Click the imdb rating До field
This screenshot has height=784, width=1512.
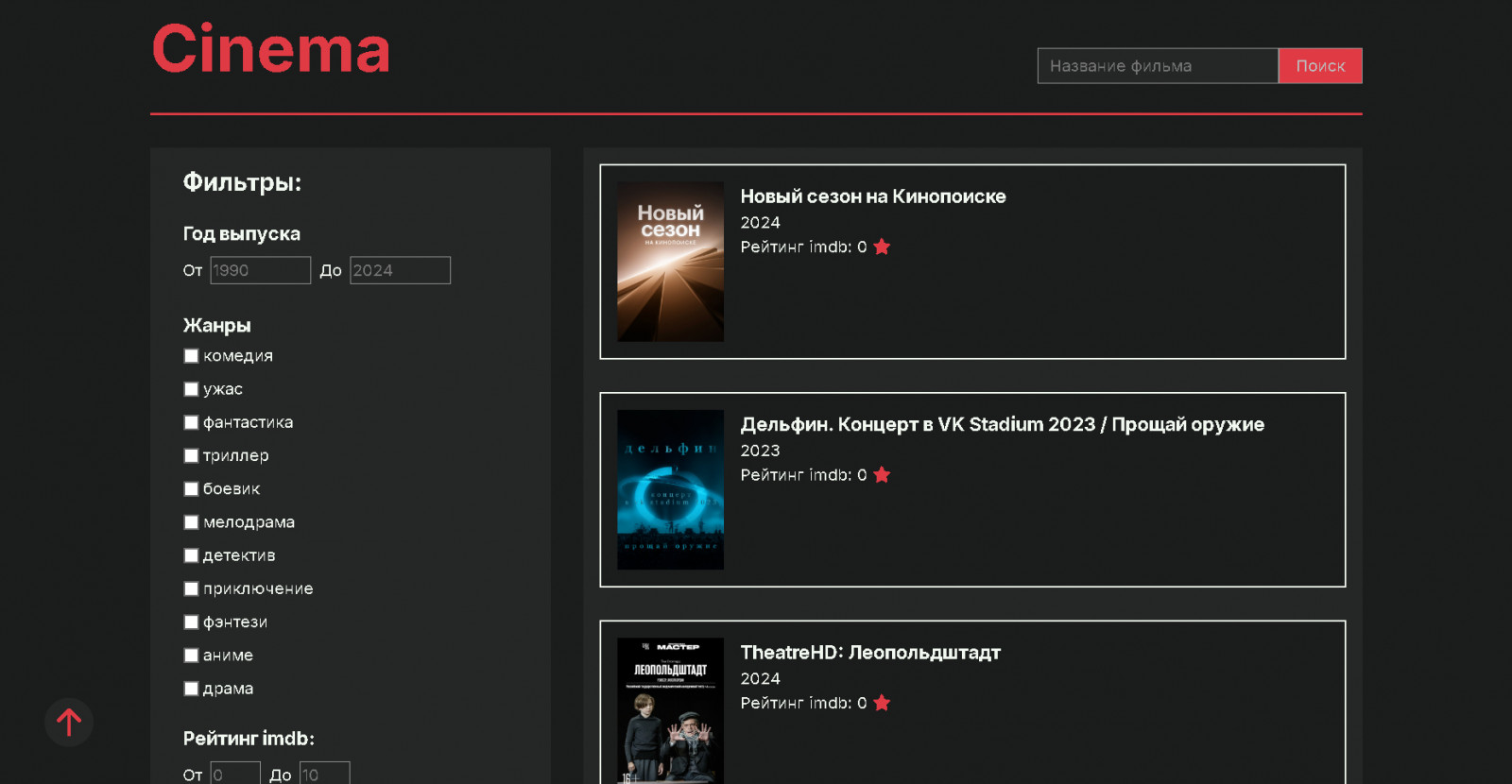[x=324, y=774]
